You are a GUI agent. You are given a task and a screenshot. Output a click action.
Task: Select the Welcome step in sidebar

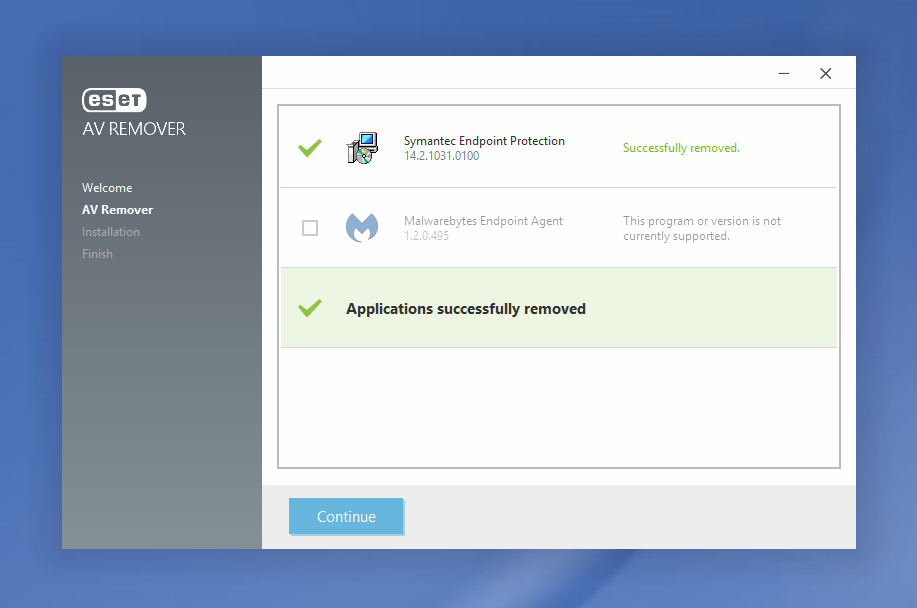107,188
